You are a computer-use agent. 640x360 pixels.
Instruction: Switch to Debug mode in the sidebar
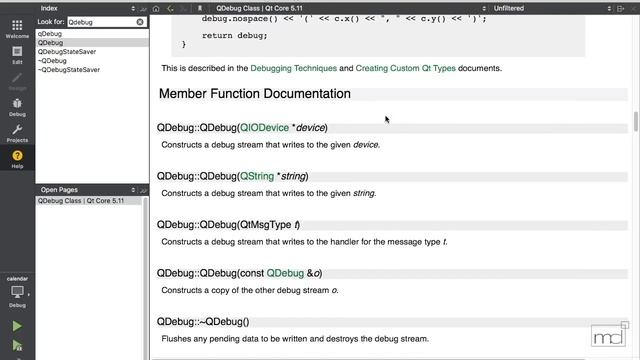[x=17, y=108]
